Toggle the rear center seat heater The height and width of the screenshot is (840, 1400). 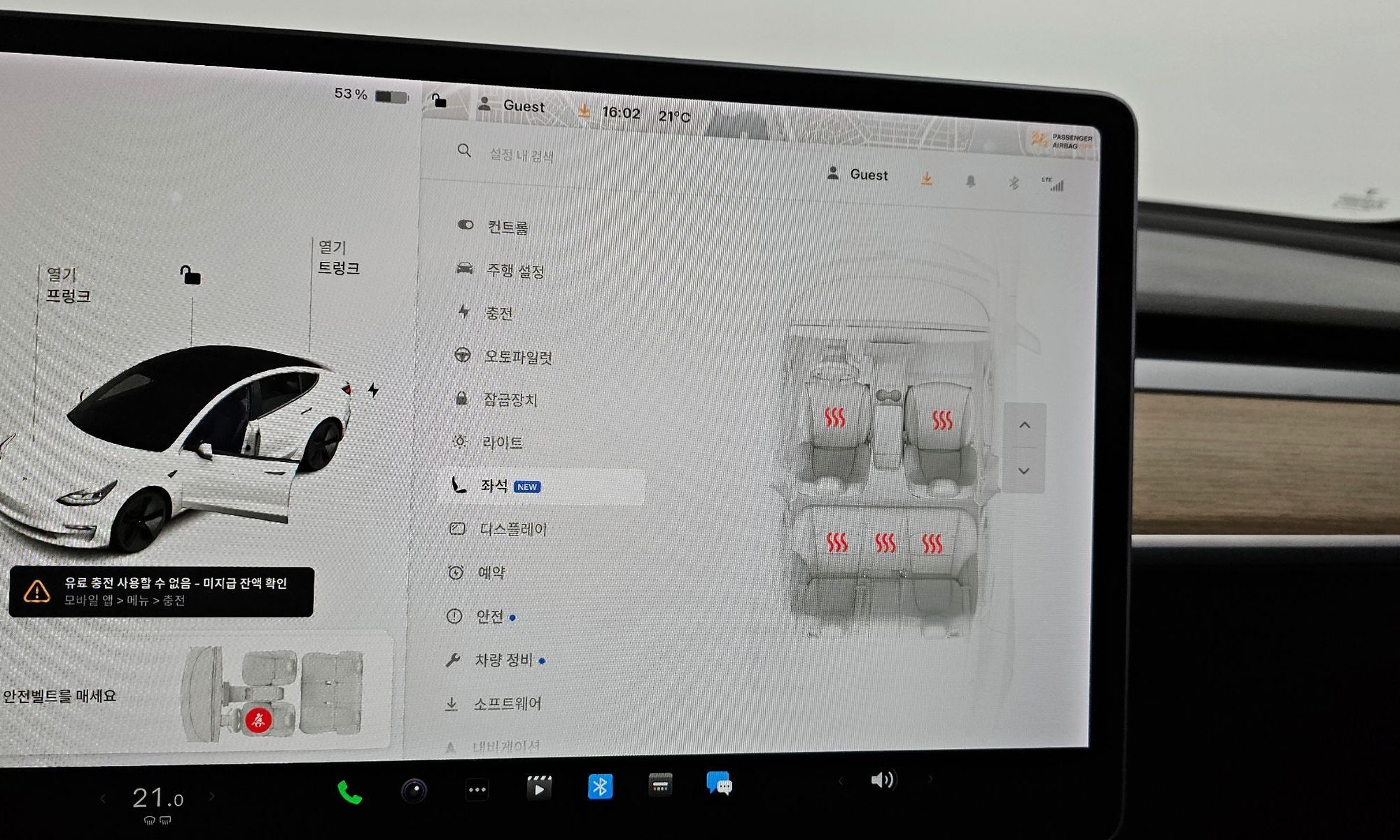tap(885, 542)
